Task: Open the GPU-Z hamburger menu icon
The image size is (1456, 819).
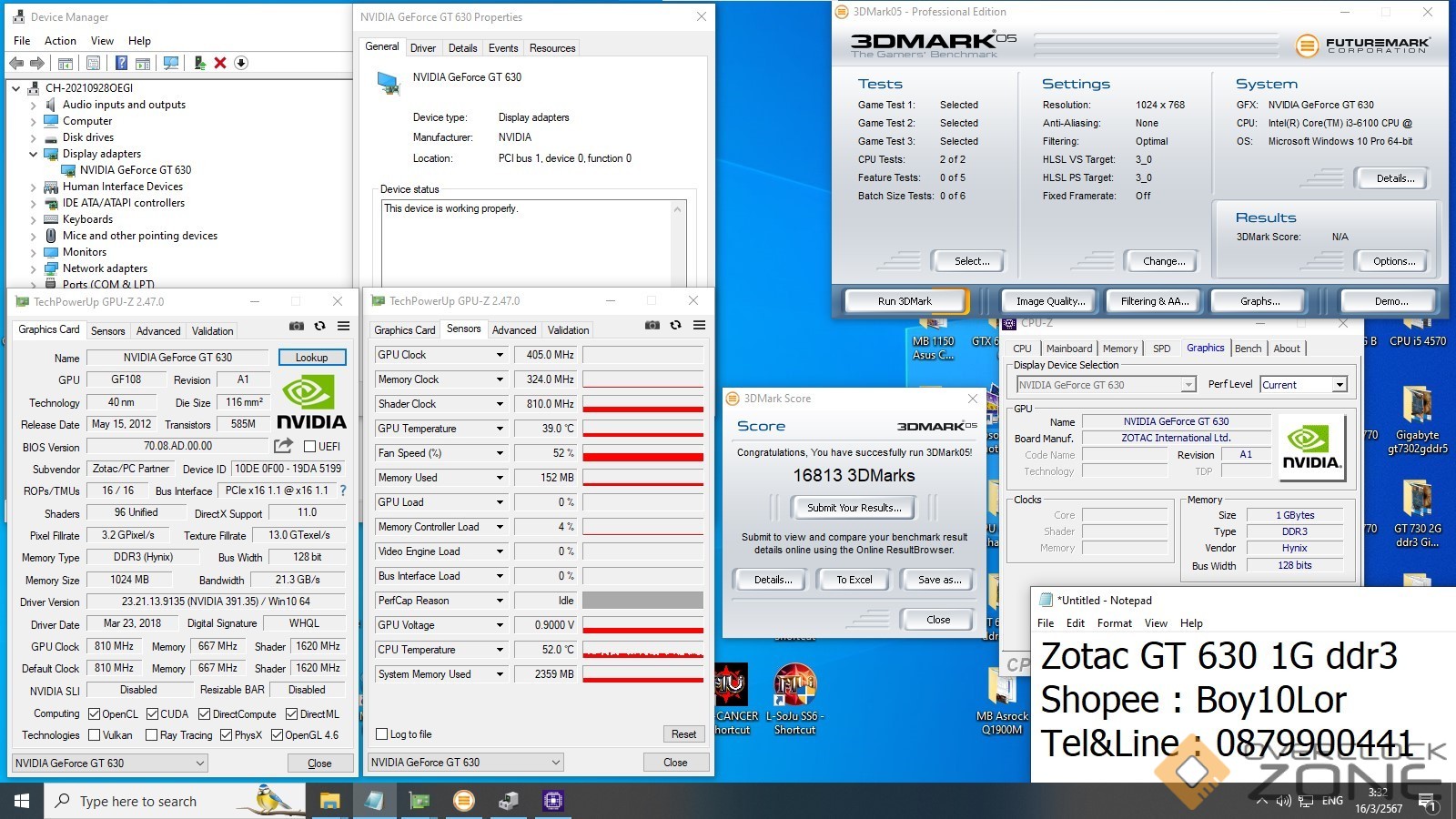Action: click(343, 326)
